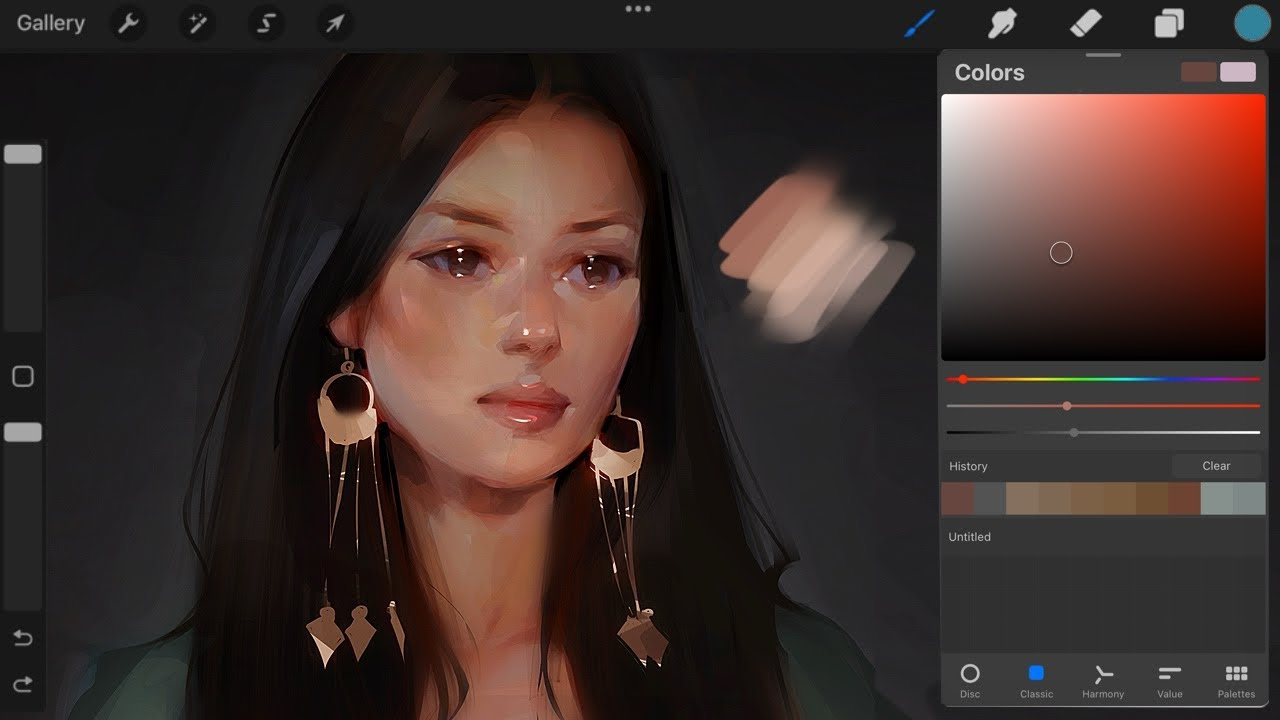This screenshot has width=1280, height=720.
Task: Switch to the Value color tab
Action: (1170, 680)
